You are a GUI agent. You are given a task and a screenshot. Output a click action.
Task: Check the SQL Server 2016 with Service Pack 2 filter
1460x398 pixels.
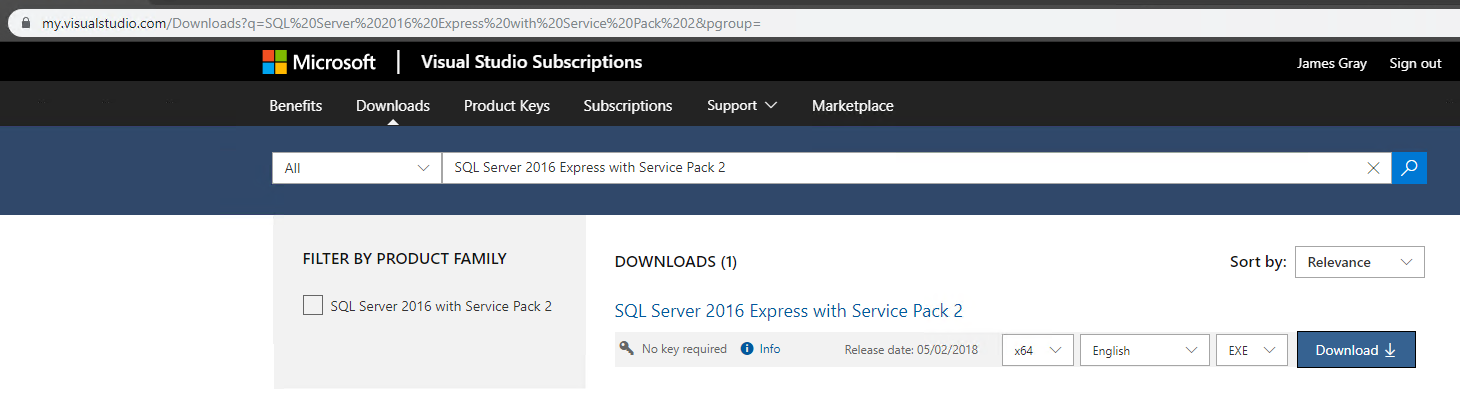tap(313, 306)
